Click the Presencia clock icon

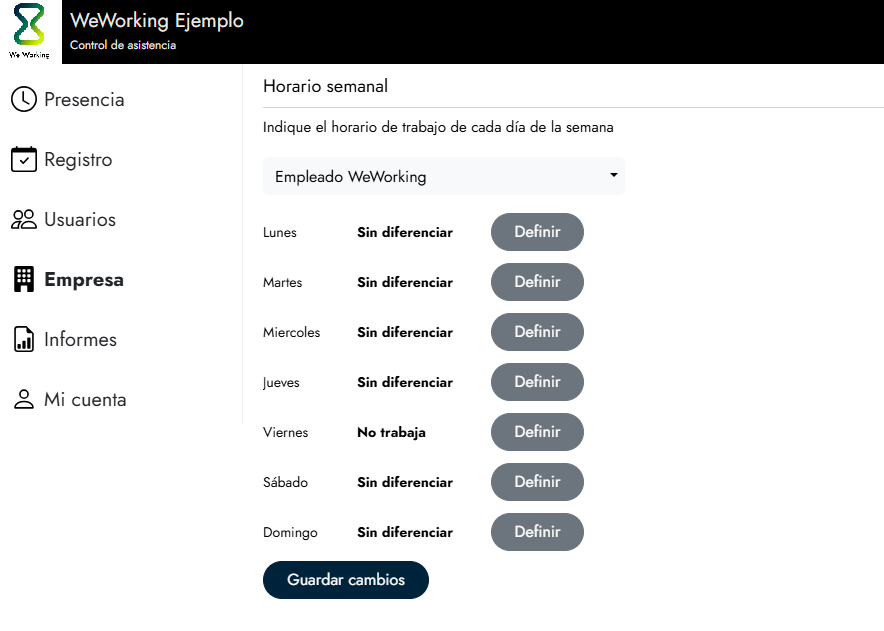tap(23, 100)
